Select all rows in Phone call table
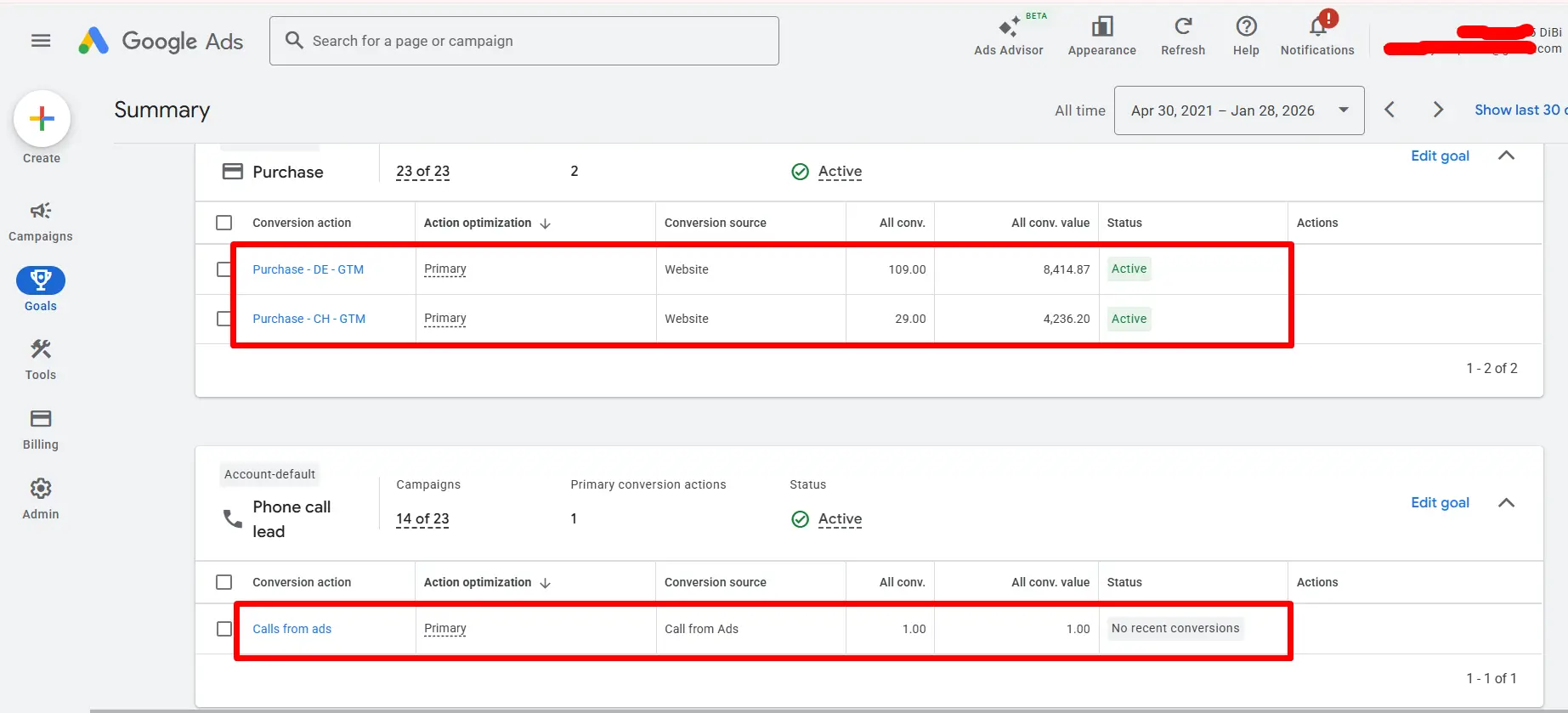This screenshot has width=1568, height=713. pos(224,582)
